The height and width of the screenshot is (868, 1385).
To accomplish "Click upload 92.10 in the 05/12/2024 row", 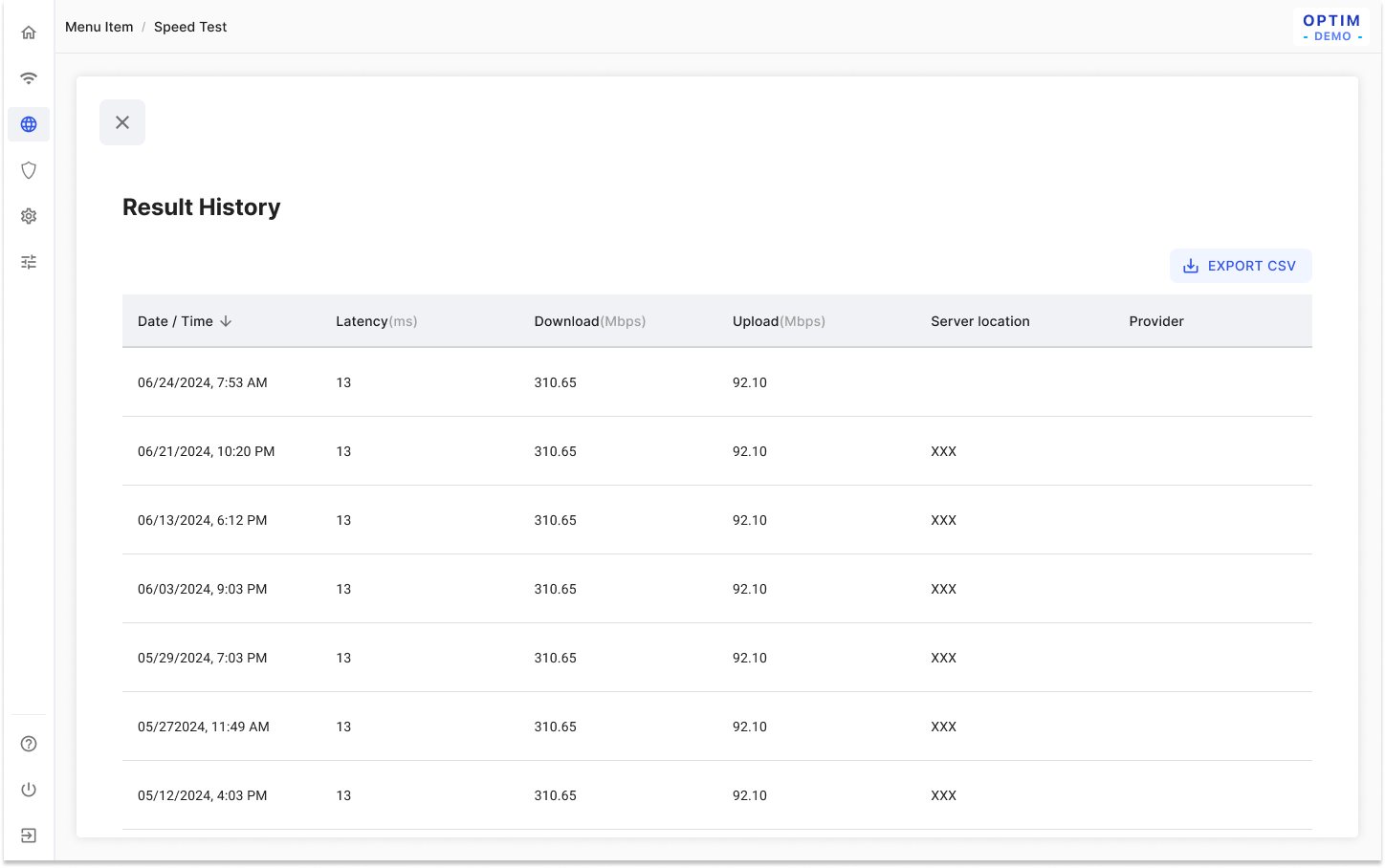I will tap(750, 795).
